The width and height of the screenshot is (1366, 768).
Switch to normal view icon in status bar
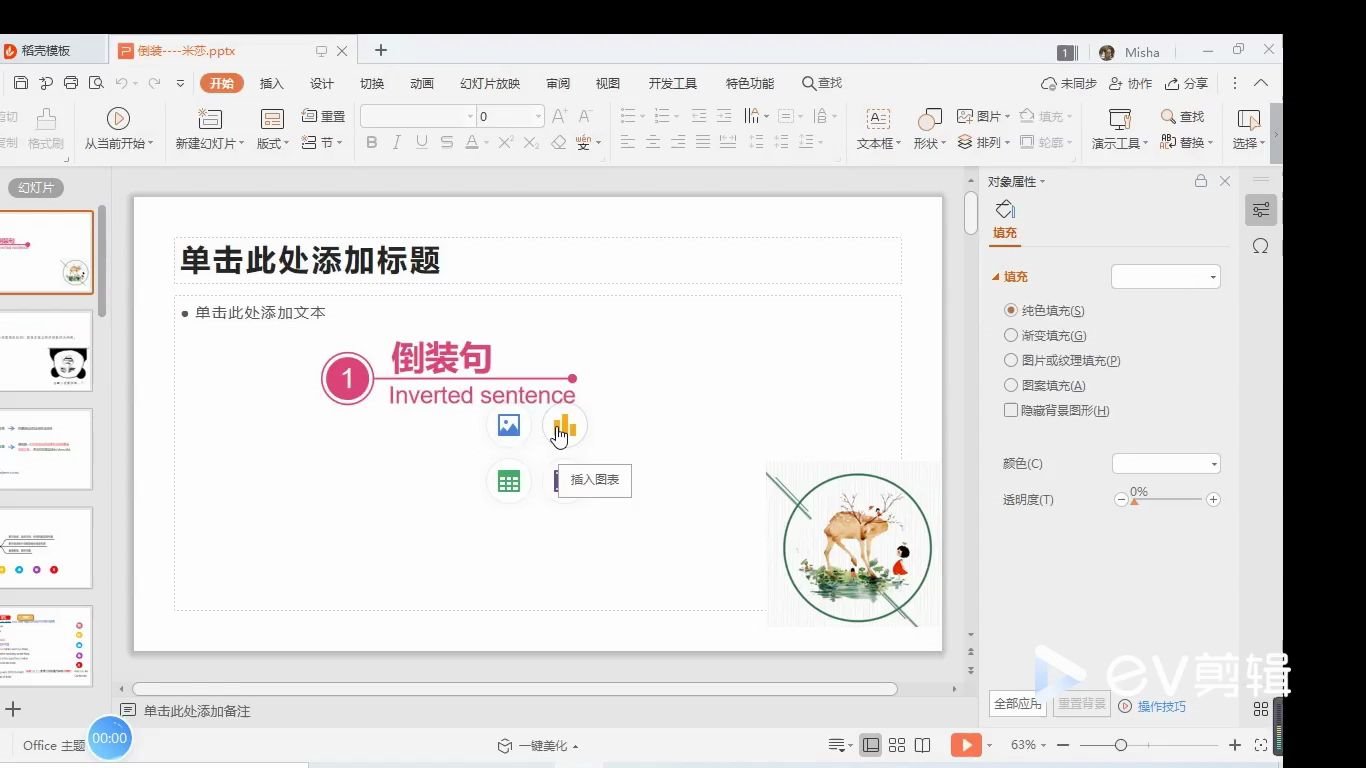pyautogui.click(x=871, y=745)
